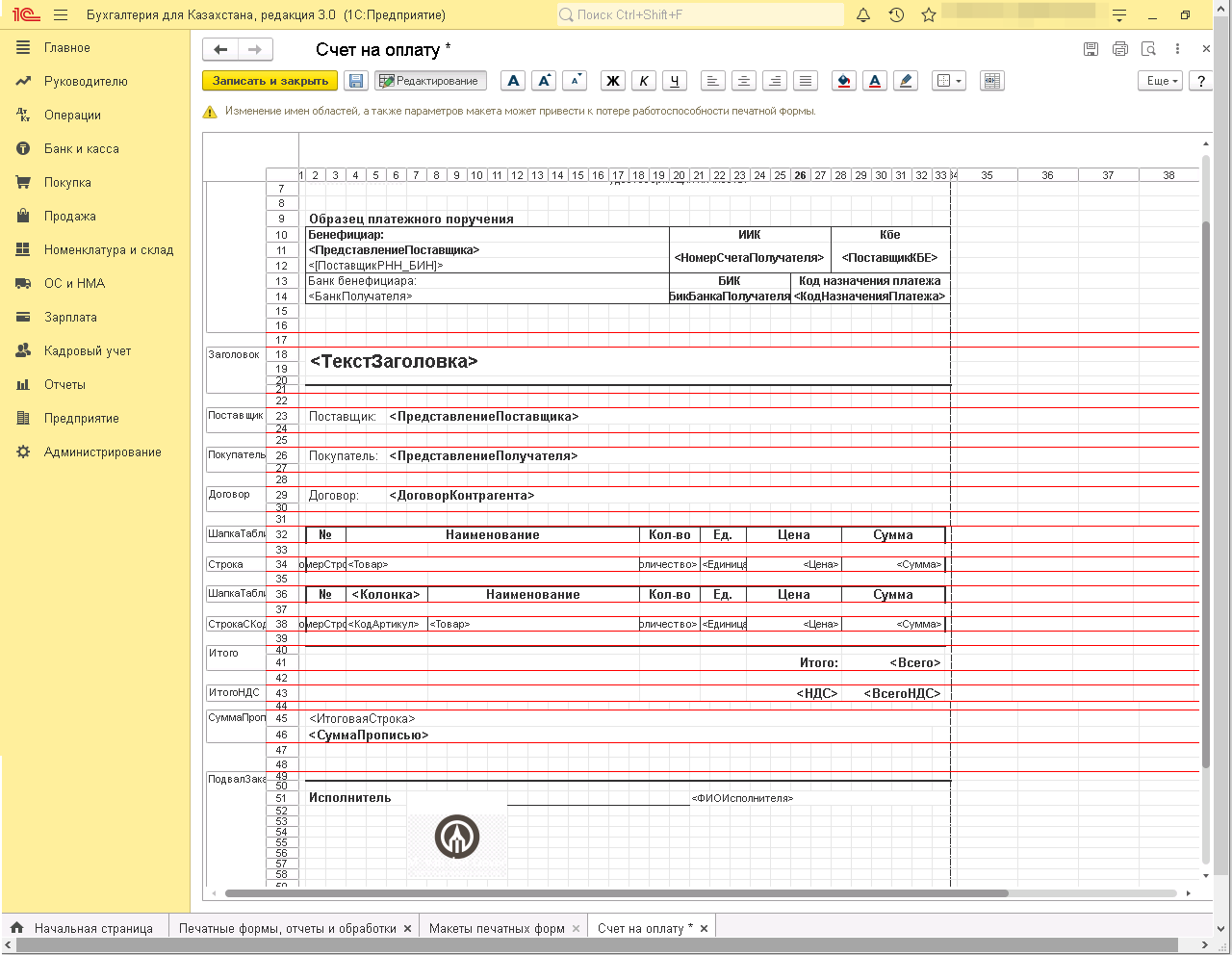
Task: Click the logo image in the template
Action: (457, 836)
